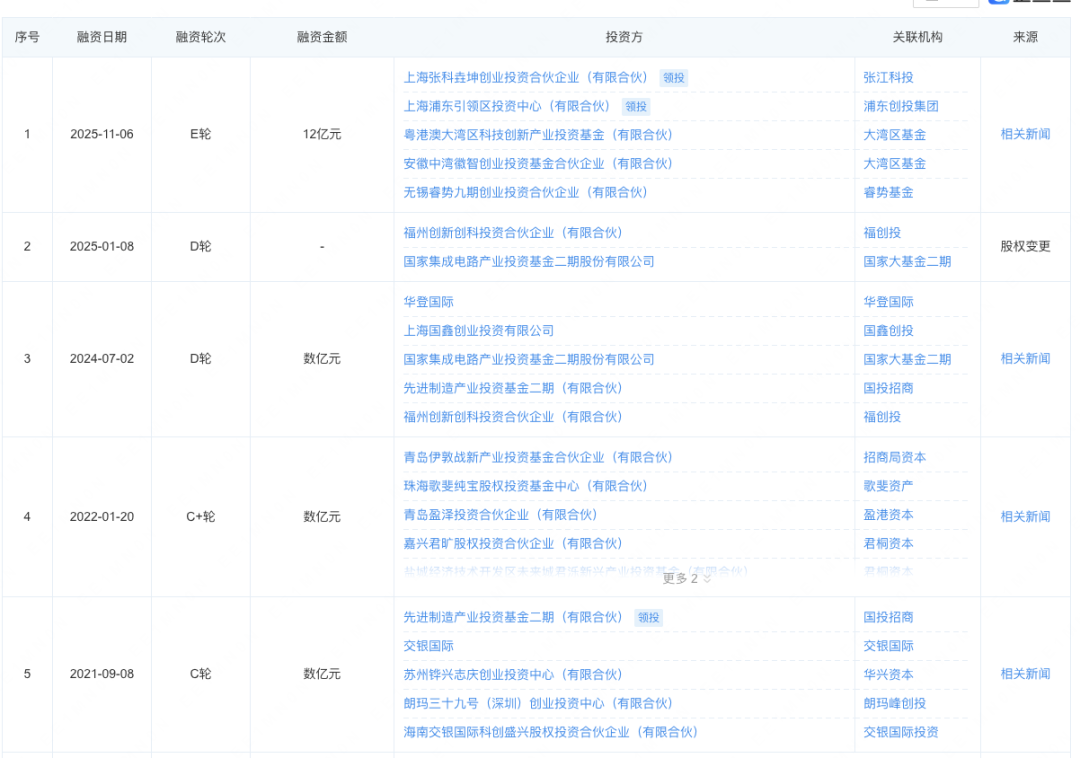Select the date 2022-01-20
This screenshot has width=1080, height=758.
(102, 516)
